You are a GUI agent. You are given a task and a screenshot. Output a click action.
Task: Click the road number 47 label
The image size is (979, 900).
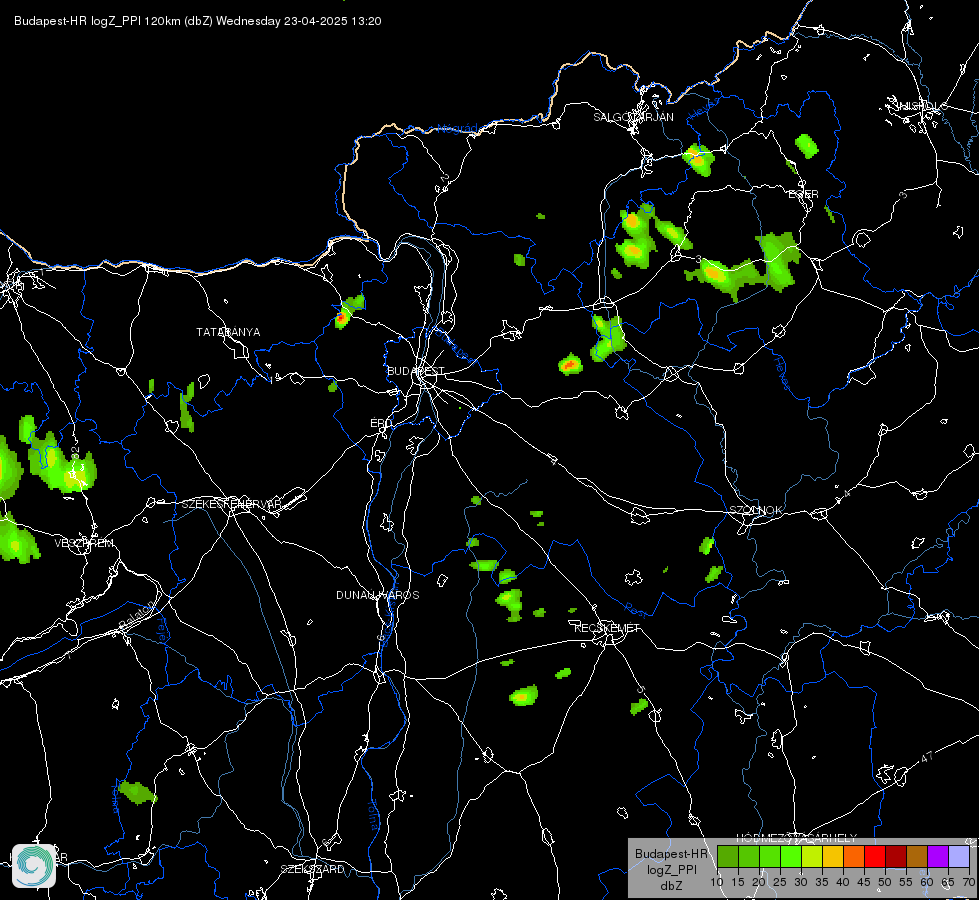click(927, 757)
